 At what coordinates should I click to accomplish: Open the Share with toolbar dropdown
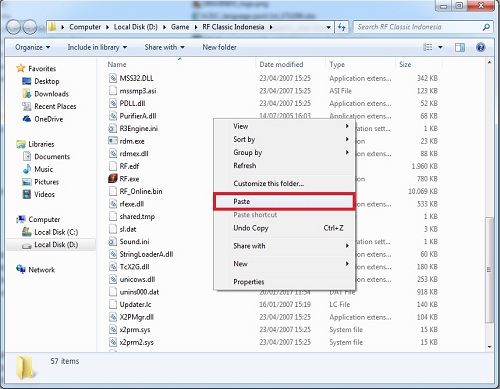coord(164,47)
